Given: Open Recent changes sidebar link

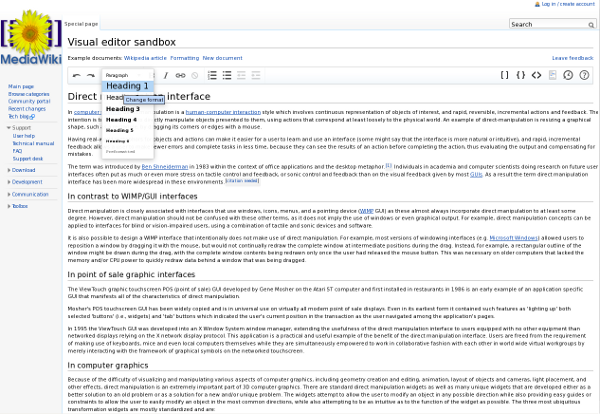Looking at the screenshot, I should pyautogui.click(x=27, y=109).
